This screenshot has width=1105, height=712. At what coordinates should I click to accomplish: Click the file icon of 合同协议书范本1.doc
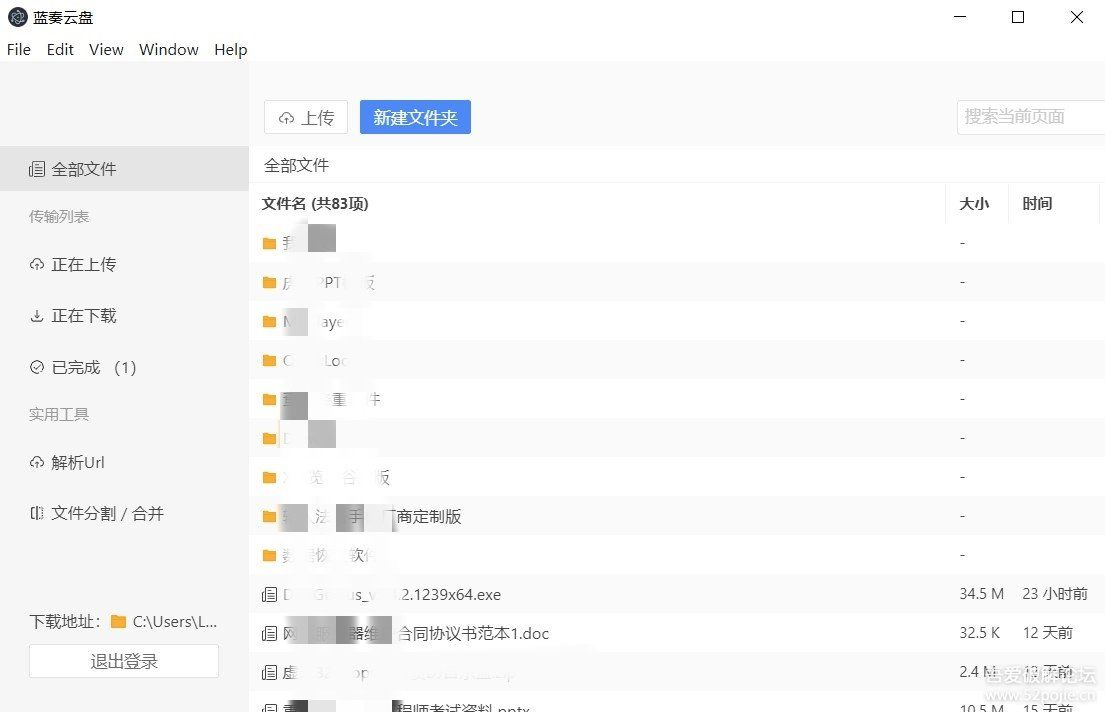269,634
